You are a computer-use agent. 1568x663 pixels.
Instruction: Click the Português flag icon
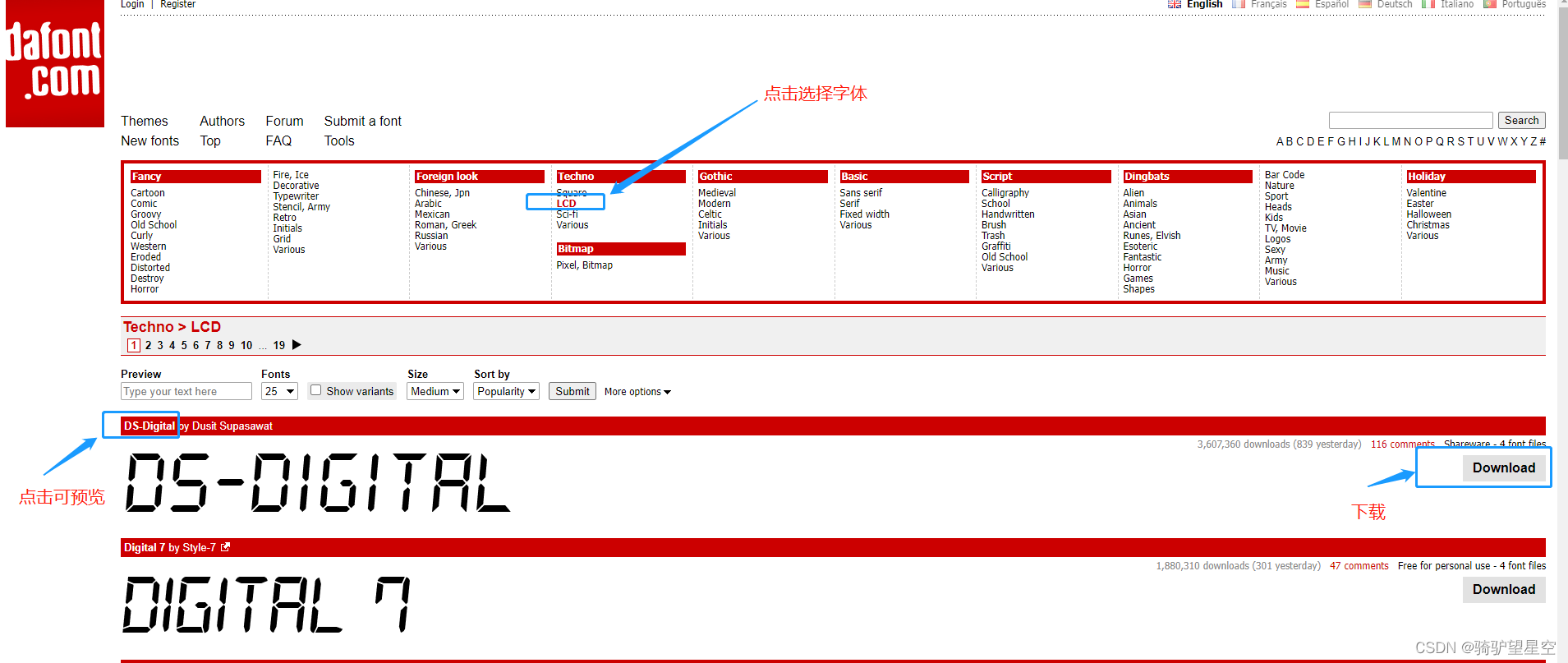point(1490,4)
